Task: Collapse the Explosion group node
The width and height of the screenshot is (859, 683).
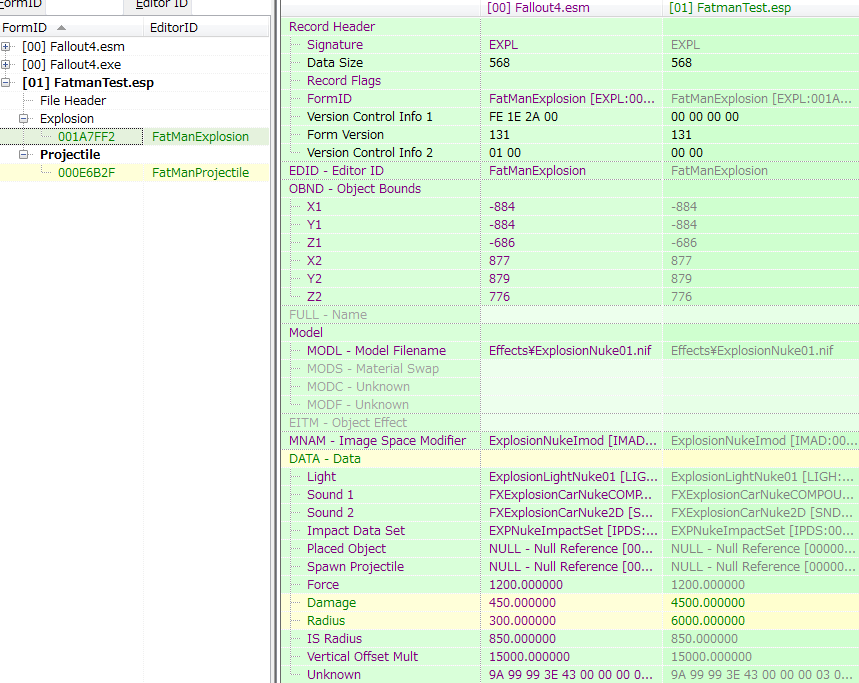Action: pos(23,118)
